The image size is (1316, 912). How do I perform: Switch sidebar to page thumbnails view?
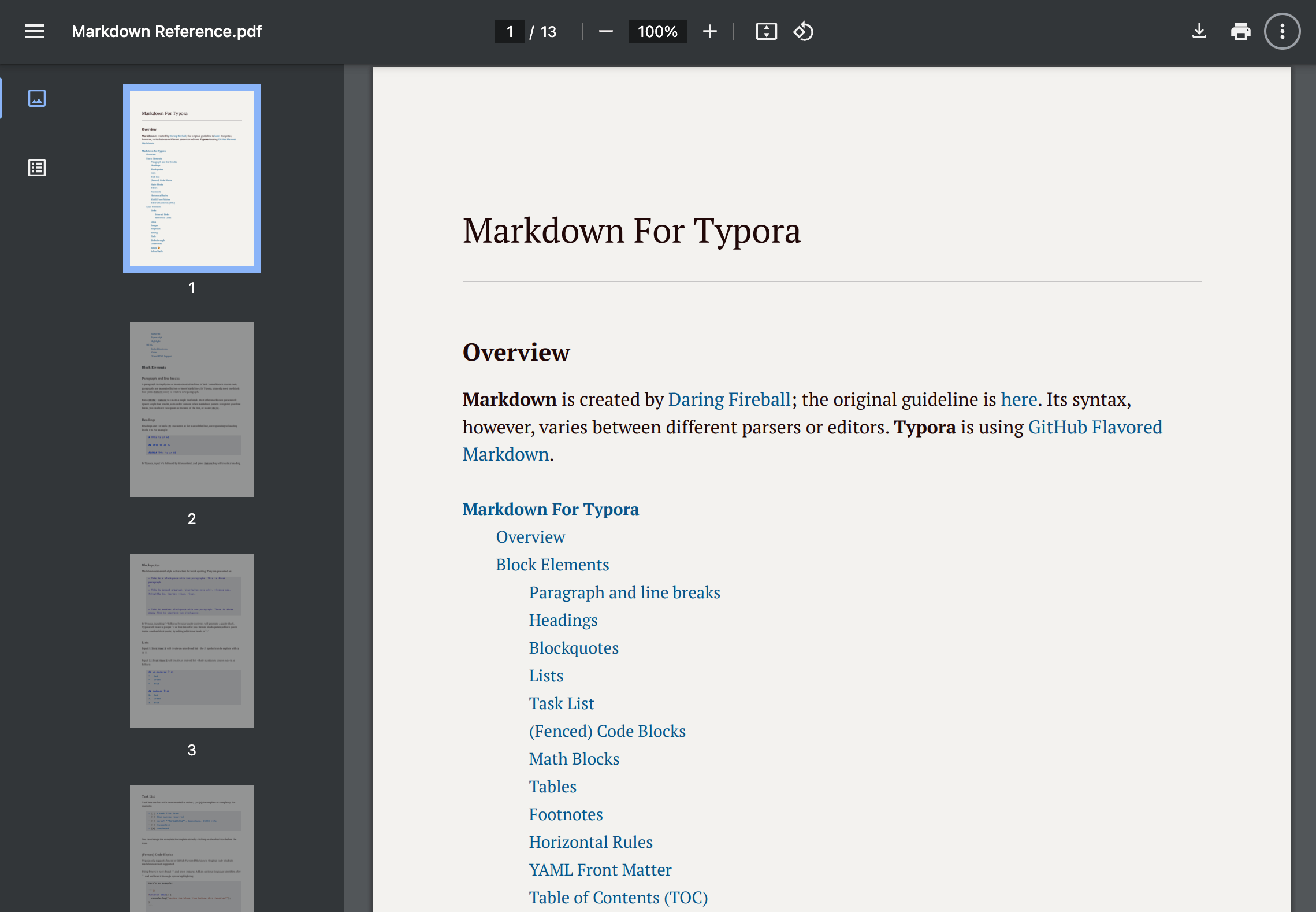point(37,98)
